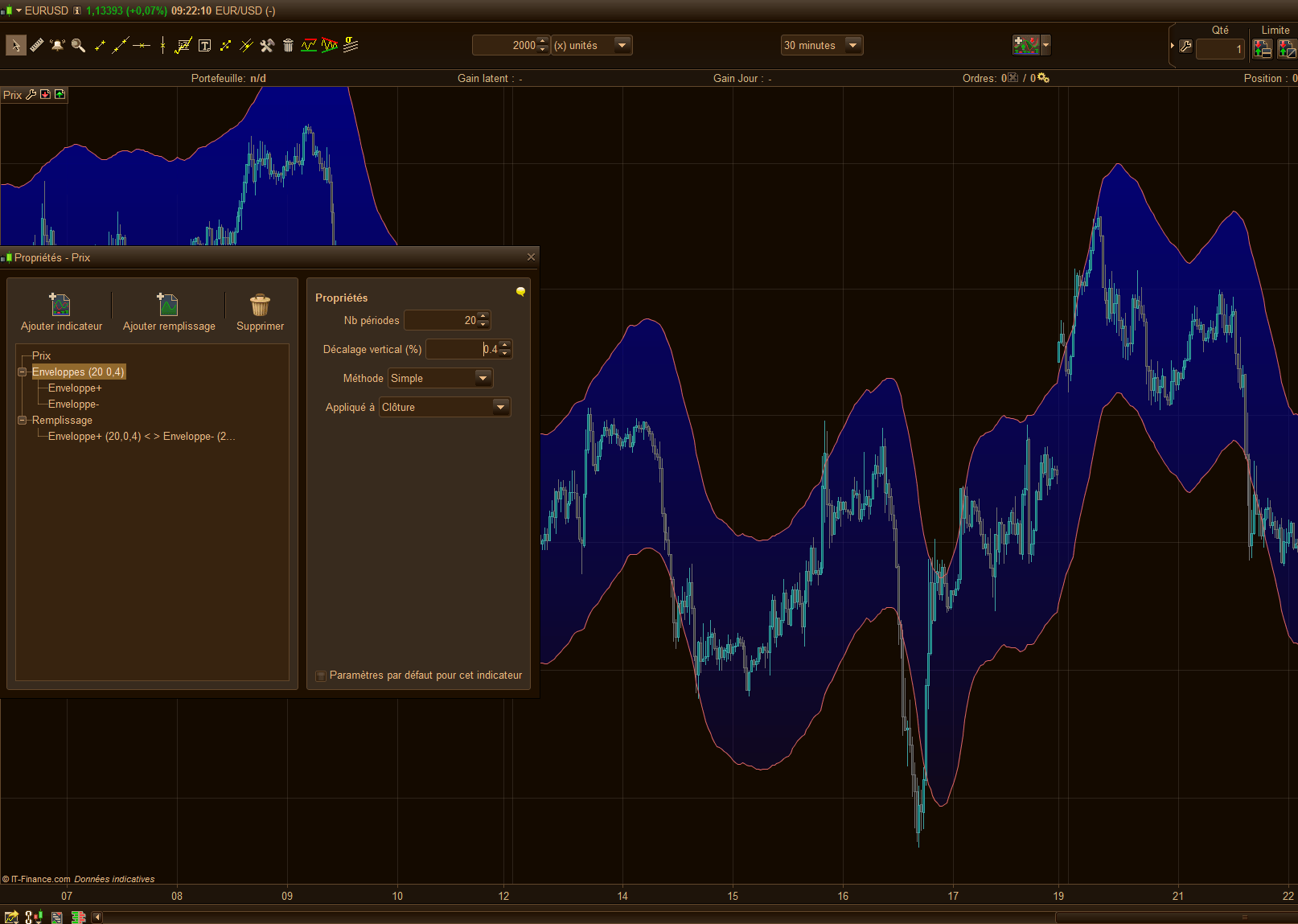Click the horizontal scrollbar left arrow
1298x924 pixels.
97,917
